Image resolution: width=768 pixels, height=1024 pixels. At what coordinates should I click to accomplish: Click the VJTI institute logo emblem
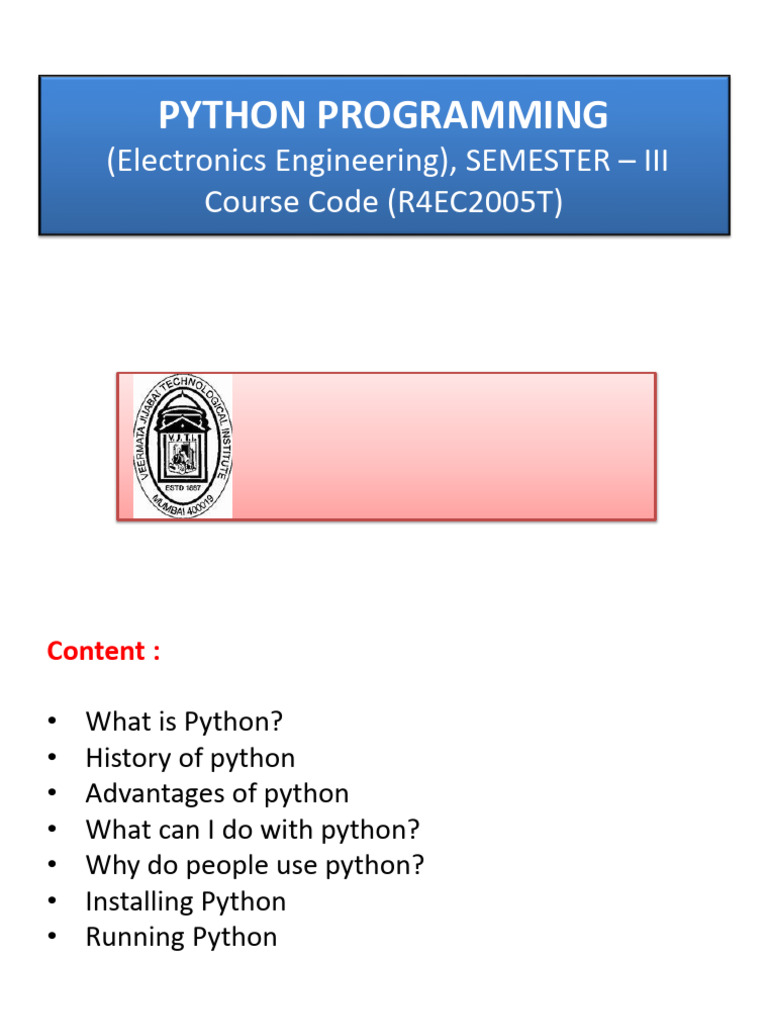183,446
